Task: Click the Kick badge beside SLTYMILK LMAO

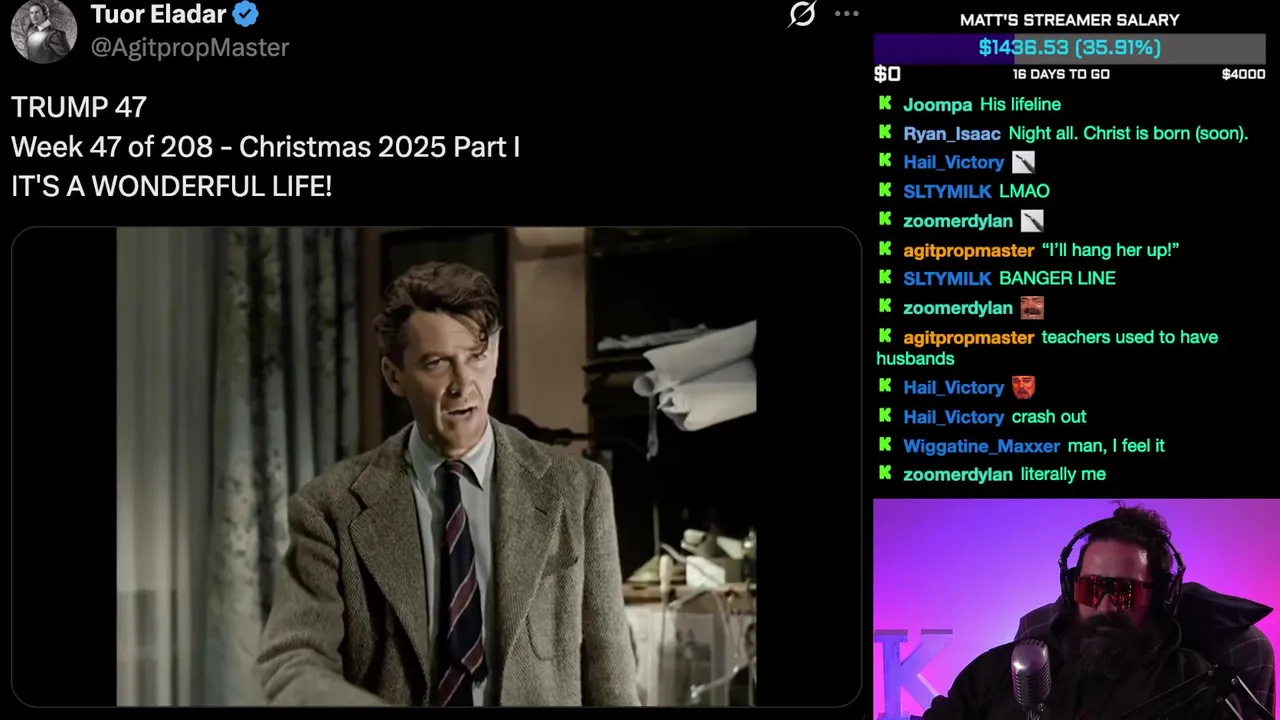Action: 885,190
